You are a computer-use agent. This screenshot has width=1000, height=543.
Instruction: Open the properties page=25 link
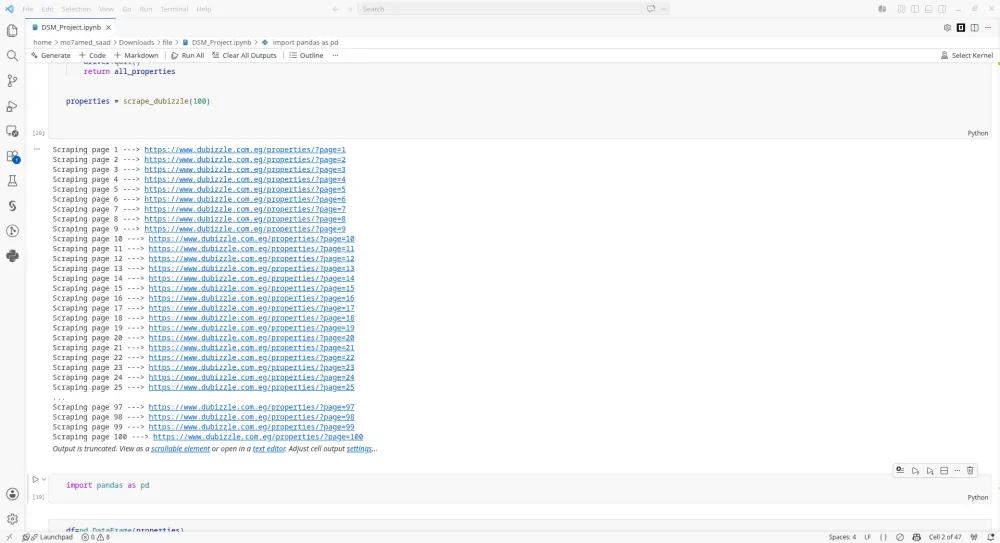pyautogui.click(x=251, y=387)
